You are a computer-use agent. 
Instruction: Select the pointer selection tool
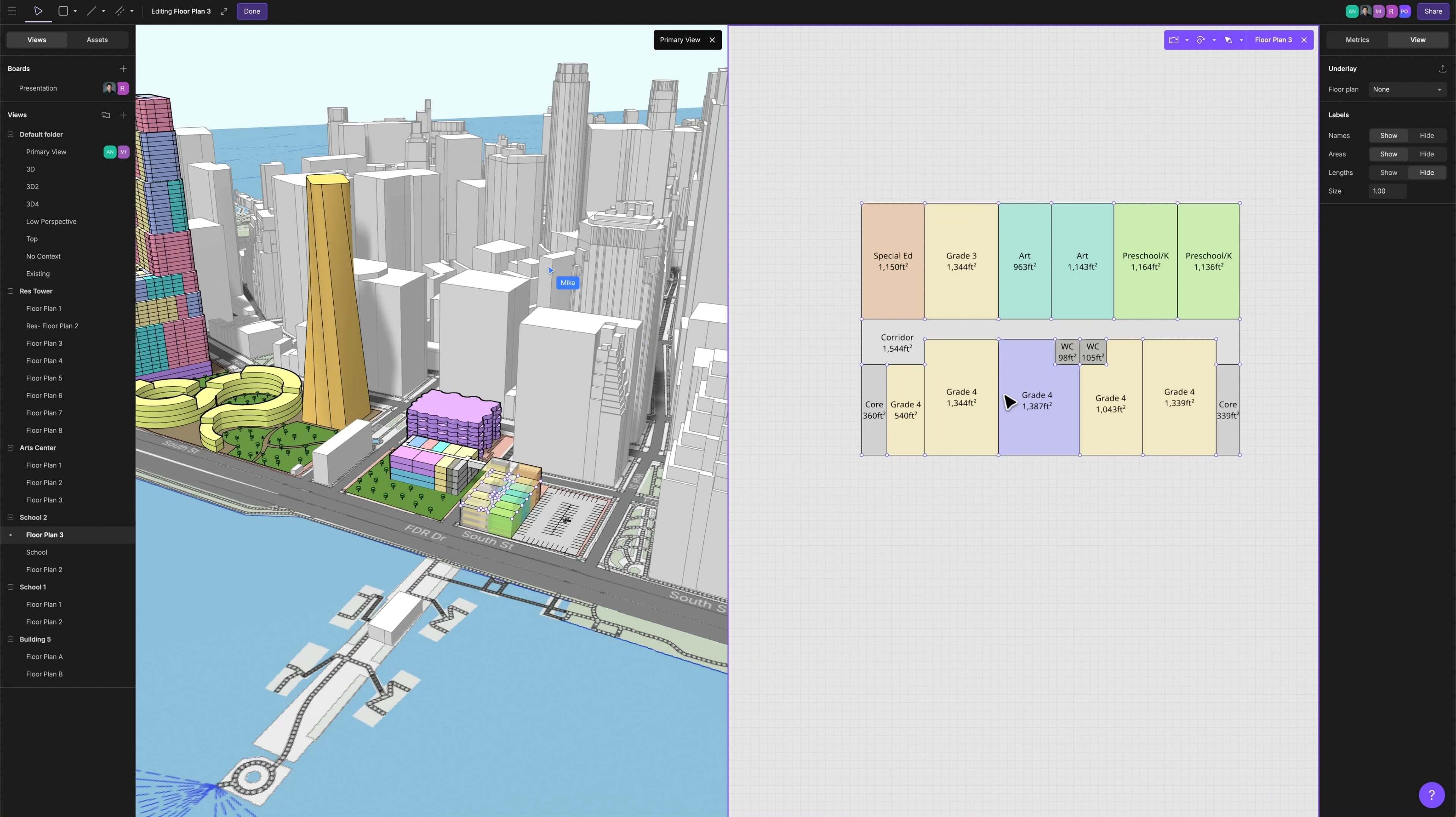pos(38,11)
